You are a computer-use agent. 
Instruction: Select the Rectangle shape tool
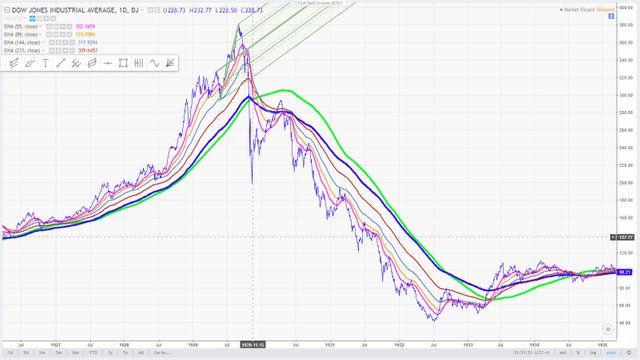[123, 63]
